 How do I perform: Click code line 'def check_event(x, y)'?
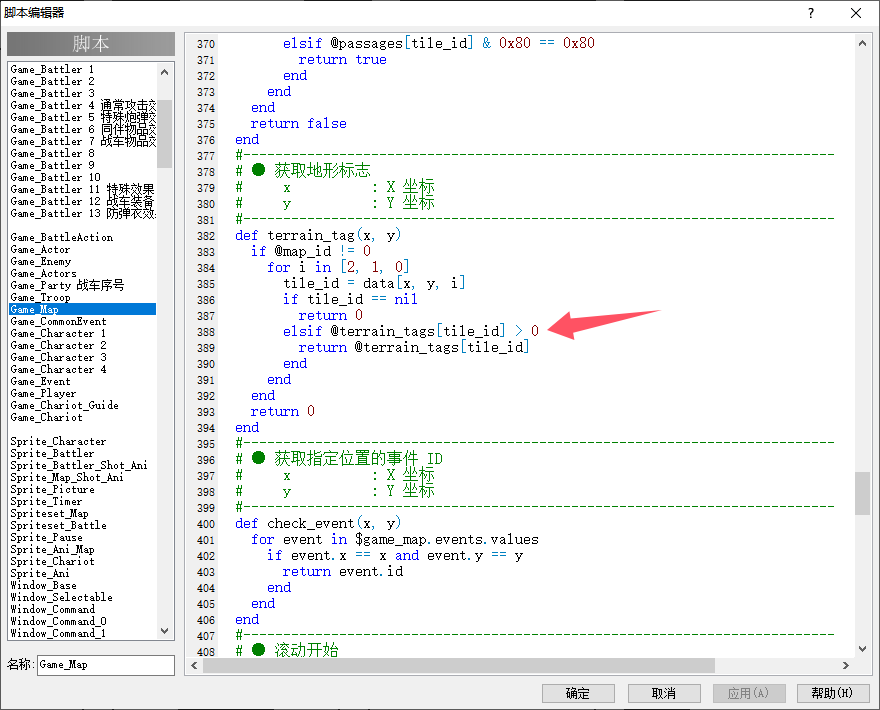coord(318,523)
